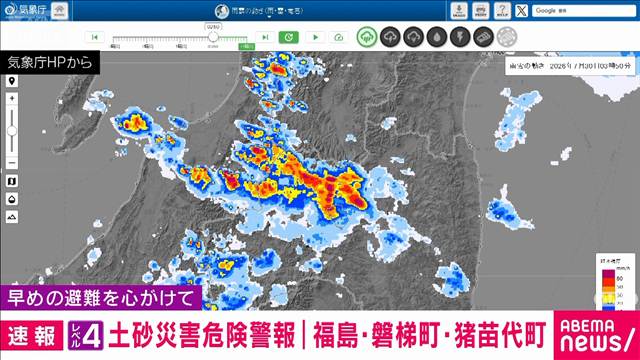Click the green current-time marker on timeline

click(x=247, y=47)
